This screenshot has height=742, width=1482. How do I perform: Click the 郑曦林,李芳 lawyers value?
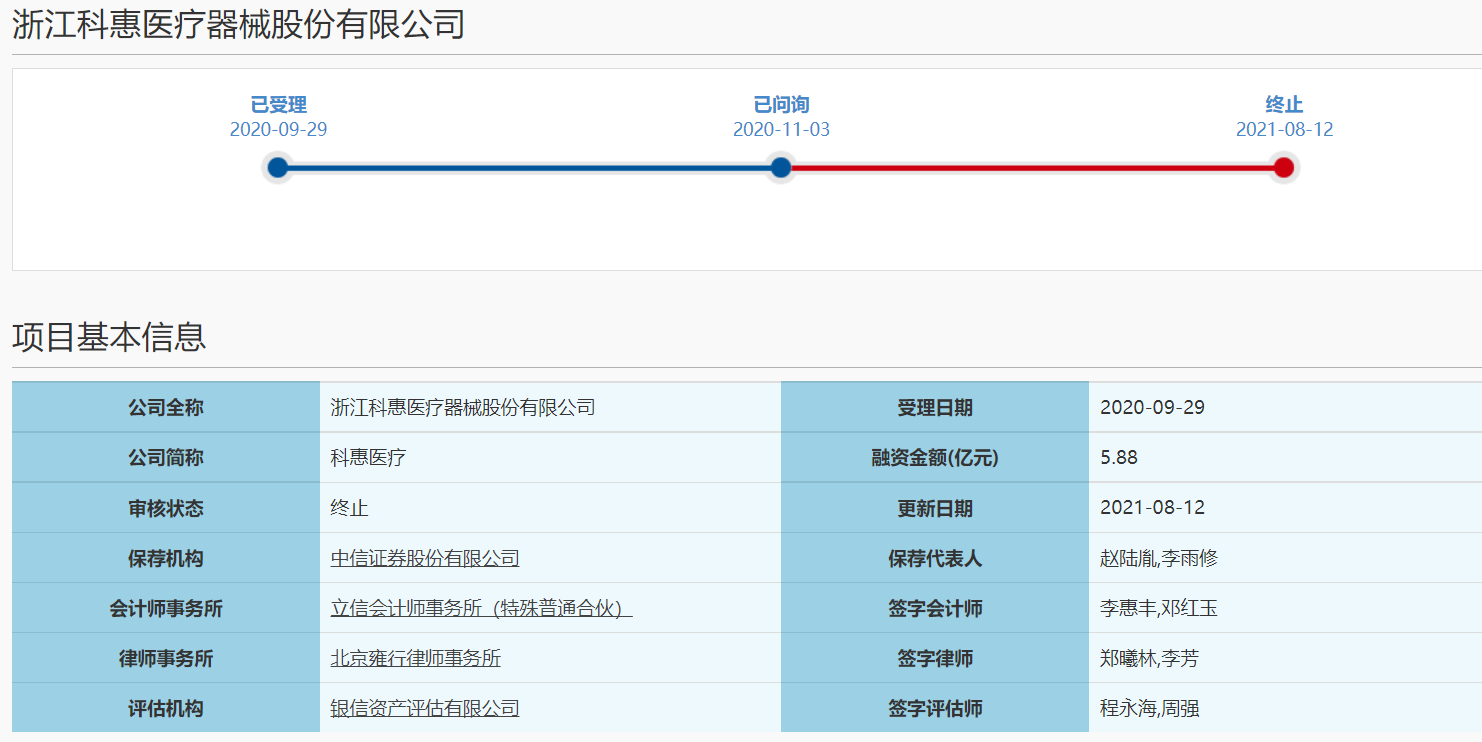(x=1149, y=659)
